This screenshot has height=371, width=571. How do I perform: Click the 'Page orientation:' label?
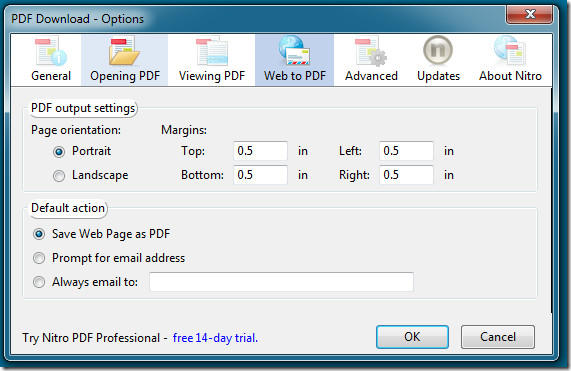(x=76, y=130)
